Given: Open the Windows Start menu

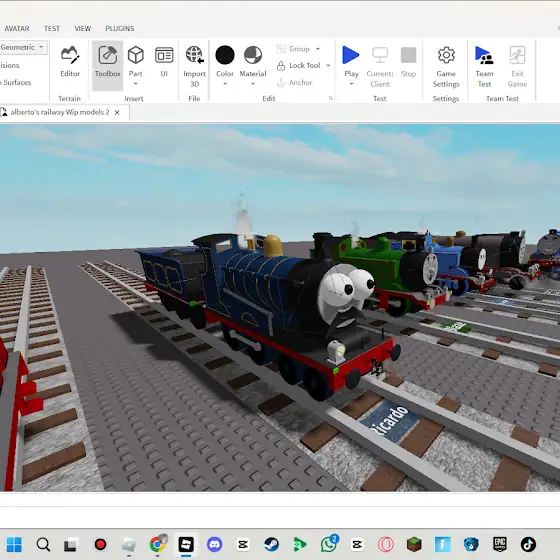Looking at the screenshot, I should (14, 544).
